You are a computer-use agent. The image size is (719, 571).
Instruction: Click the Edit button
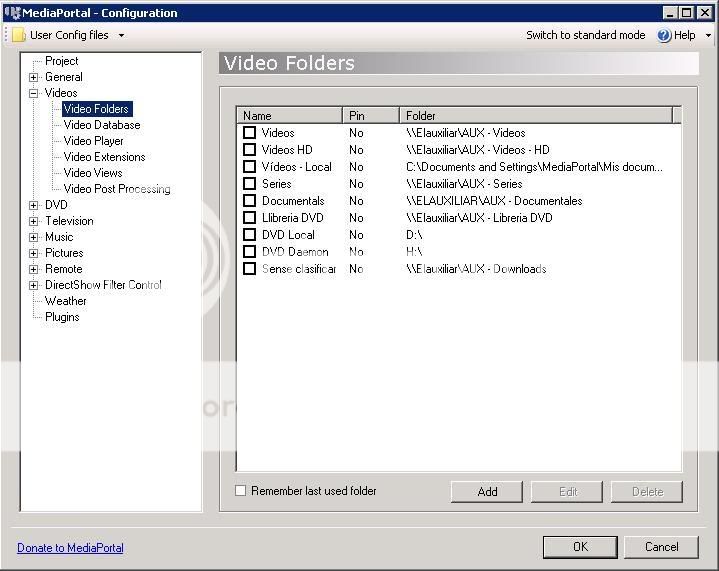pyautogui.click(x=567, y=492)
